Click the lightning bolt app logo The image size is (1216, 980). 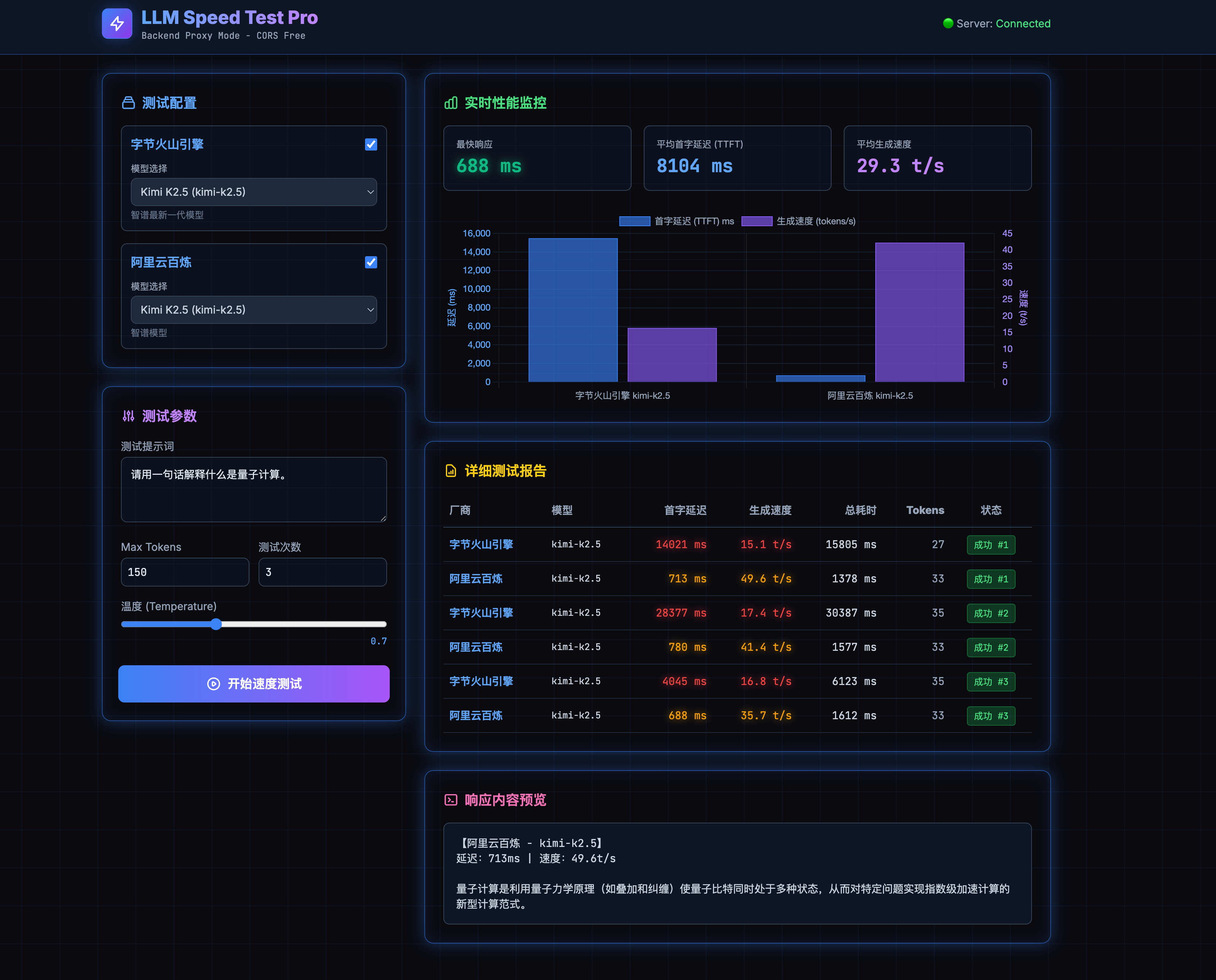[x=117, y=24]
